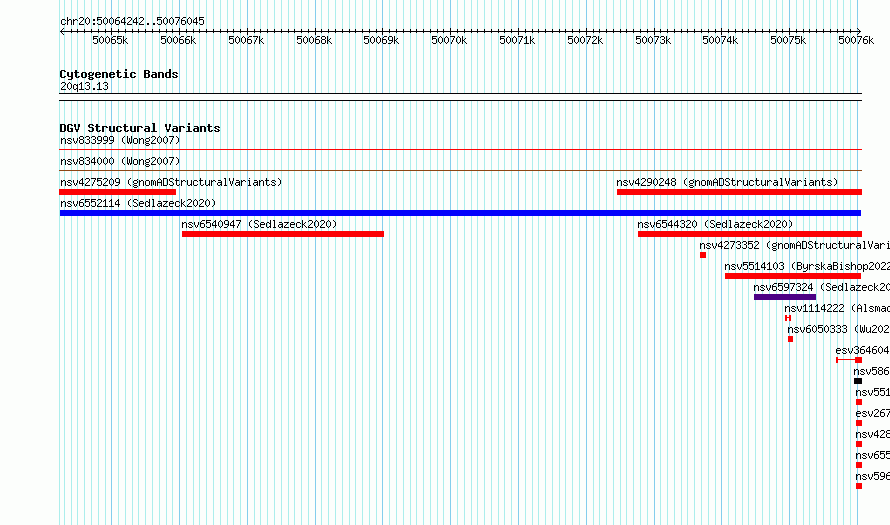
Task: Select the Cytogenetic Bands track title
Action: coord(119,74)
